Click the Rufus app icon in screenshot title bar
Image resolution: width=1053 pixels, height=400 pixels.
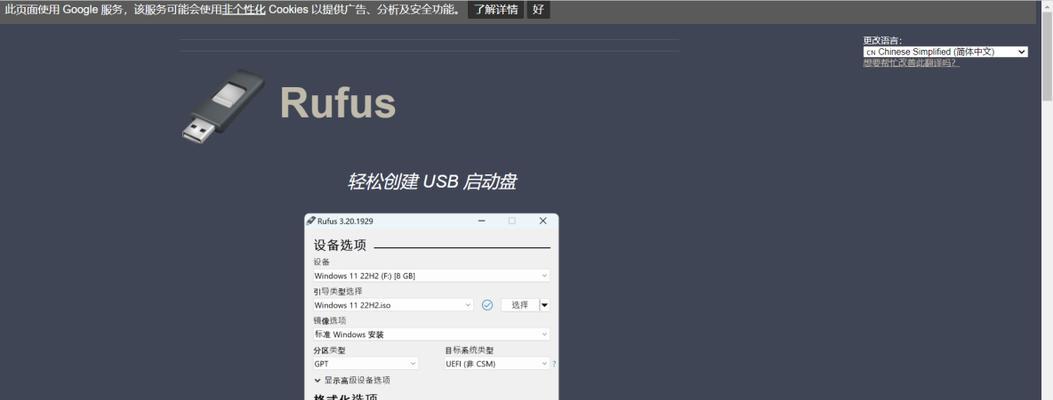(311, 221)
